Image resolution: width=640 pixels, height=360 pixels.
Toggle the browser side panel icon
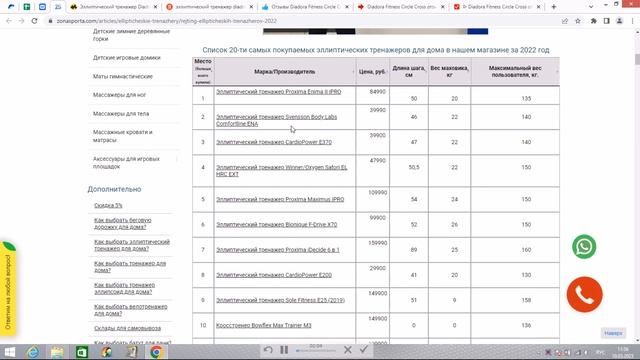click(x=607, y=21)
